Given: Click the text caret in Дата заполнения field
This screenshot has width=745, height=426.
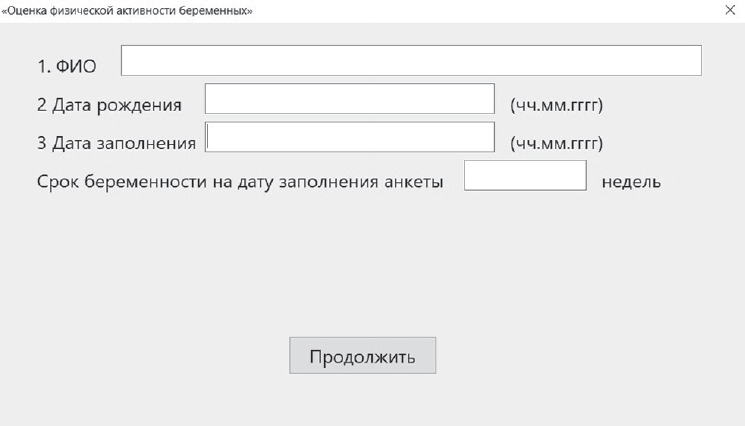Looking at the screenshot, I should 208,137.
